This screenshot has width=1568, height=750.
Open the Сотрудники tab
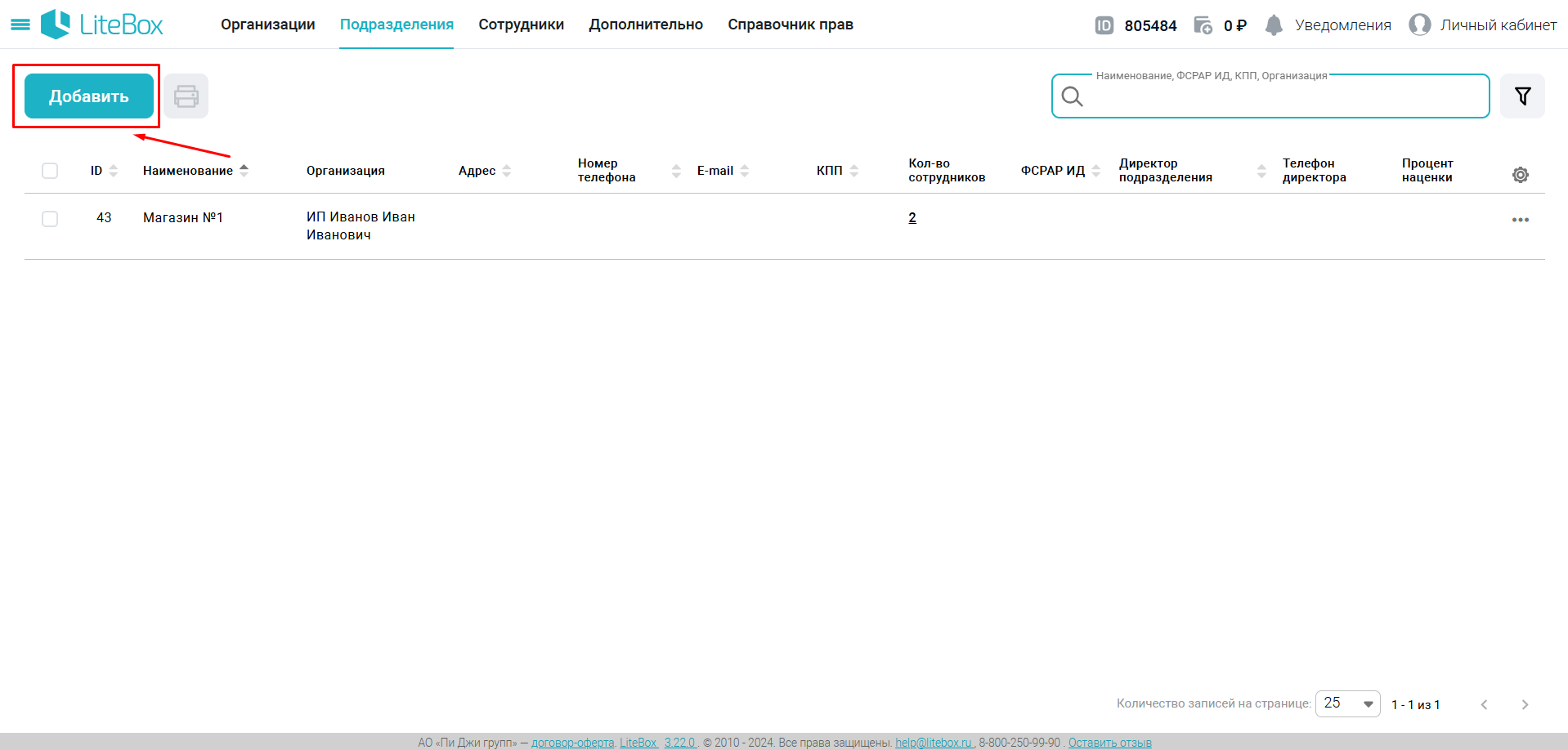(522, 25)
